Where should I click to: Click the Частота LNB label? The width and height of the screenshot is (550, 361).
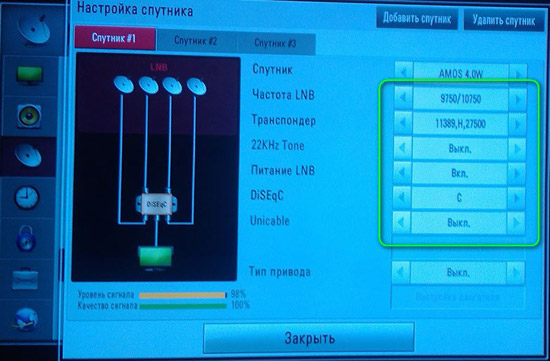tap(283, 95)
